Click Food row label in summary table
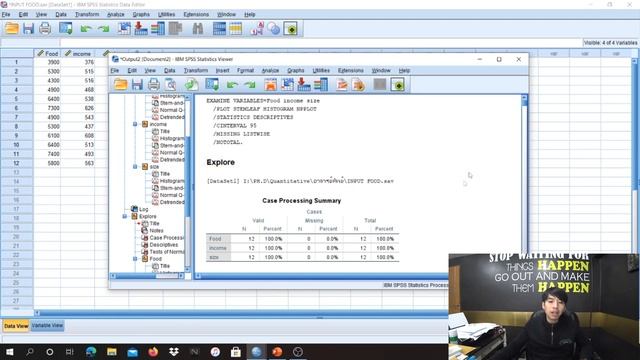The image size is (640, 360). [218, 239]
